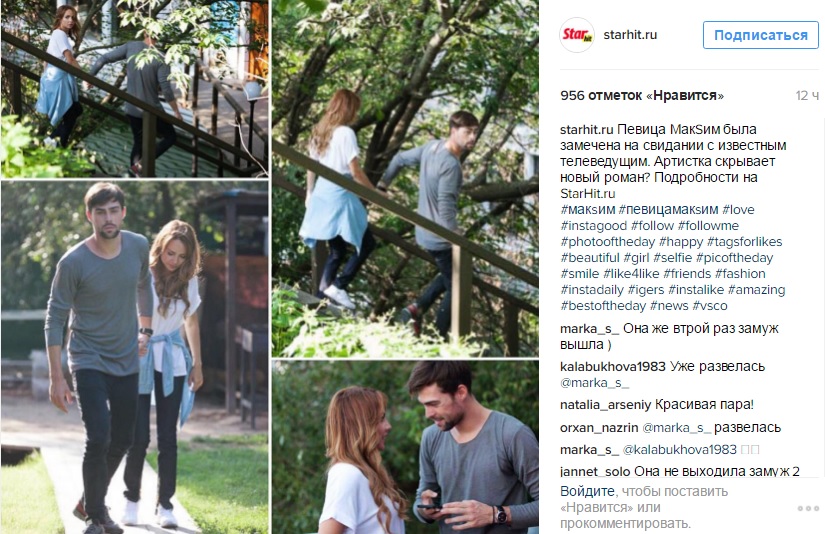
Task: Select bottom-left photo of couple walking
Action: pyautogui.click(x=135, y=358)
